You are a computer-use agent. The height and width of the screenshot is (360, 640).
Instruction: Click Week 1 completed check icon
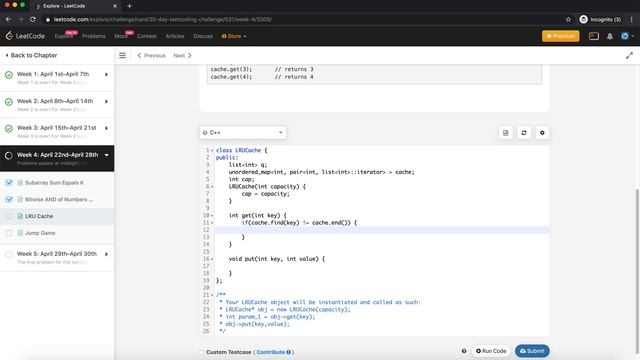(9, 75)
